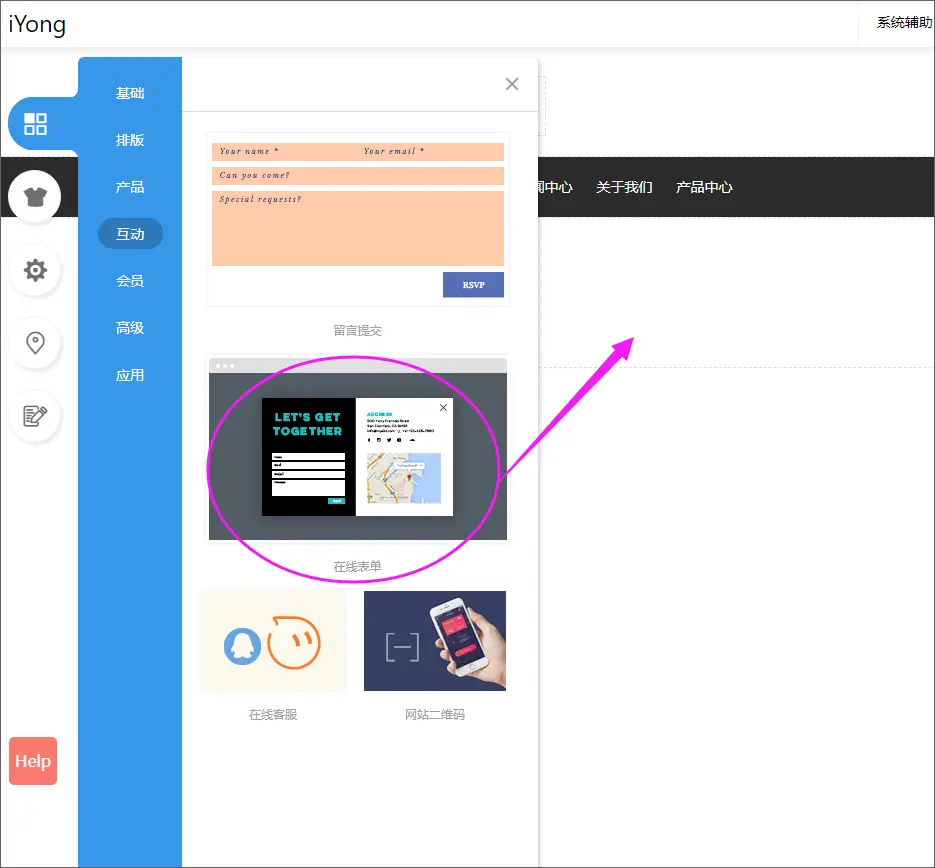Open 关于我们 in the navigation bar
The width and height of the screenshot is (935, 868).
pos(624,187)
